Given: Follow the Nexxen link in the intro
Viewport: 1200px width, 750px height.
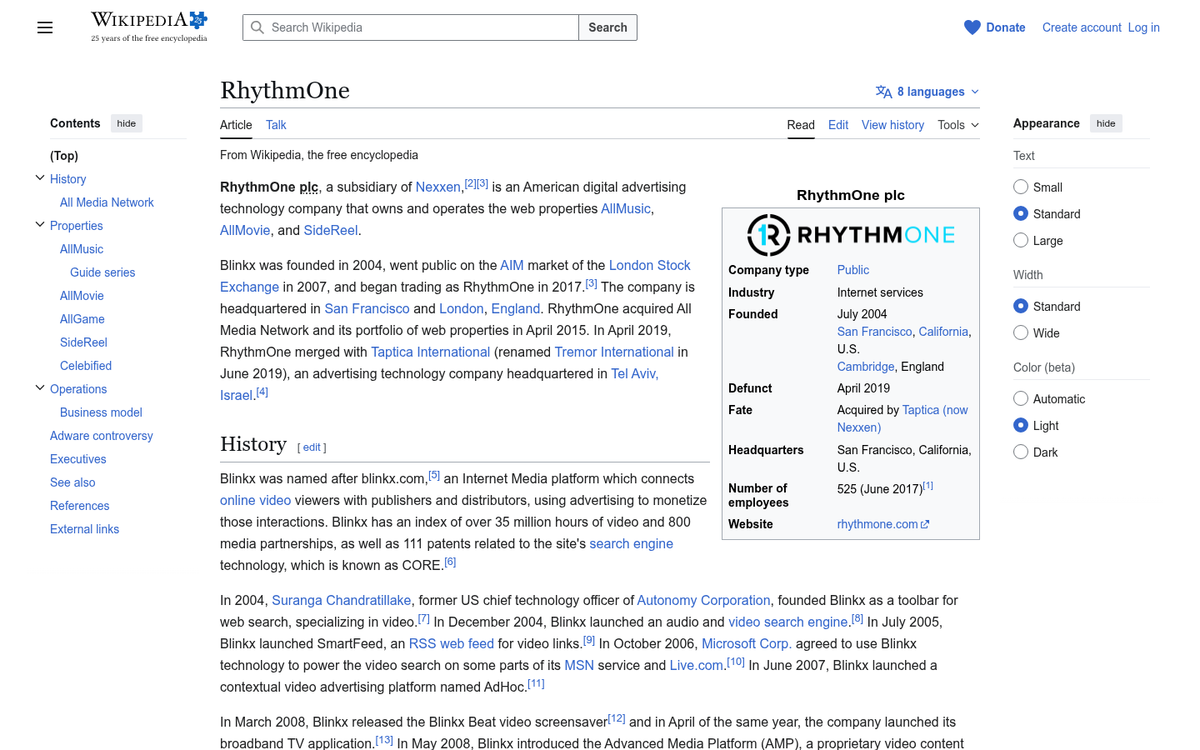Looking at the screenshot, I should pyautogui.click(x=438, y=186).
